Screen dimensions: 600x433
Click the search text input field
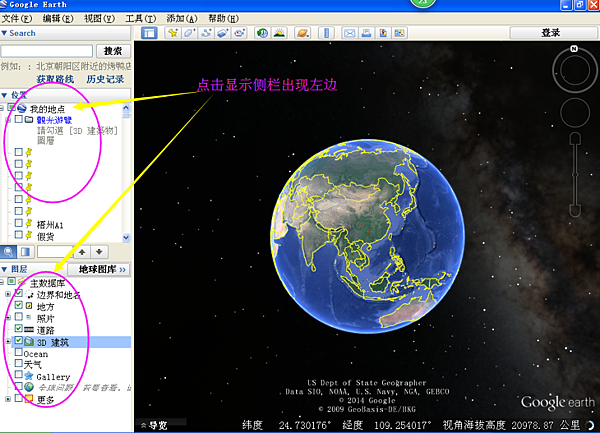[x=47, y=51]
